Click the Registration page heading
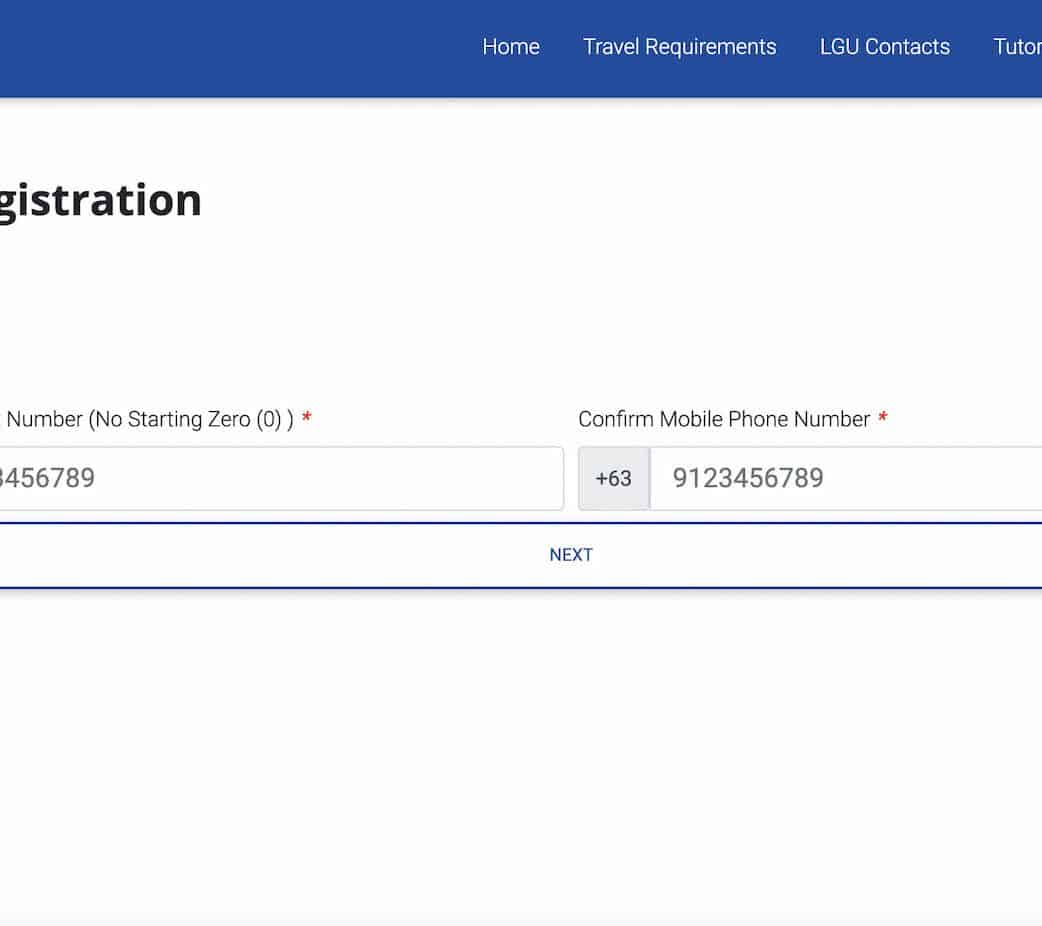Screen dimensions: 1042x926 100,200
